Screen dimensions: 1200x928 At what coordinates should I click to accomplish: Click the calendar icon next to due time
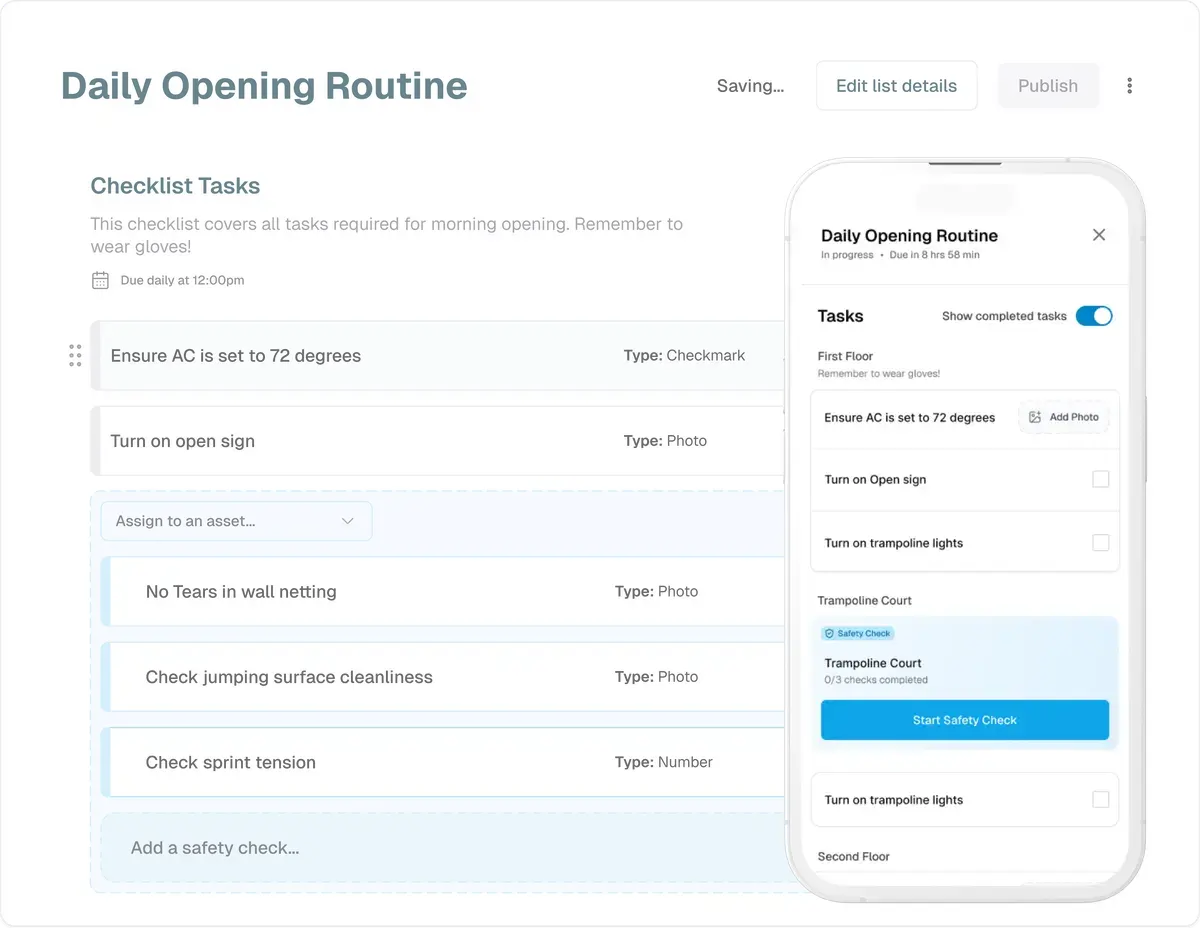pyautogui.click(x=100, y=280)
